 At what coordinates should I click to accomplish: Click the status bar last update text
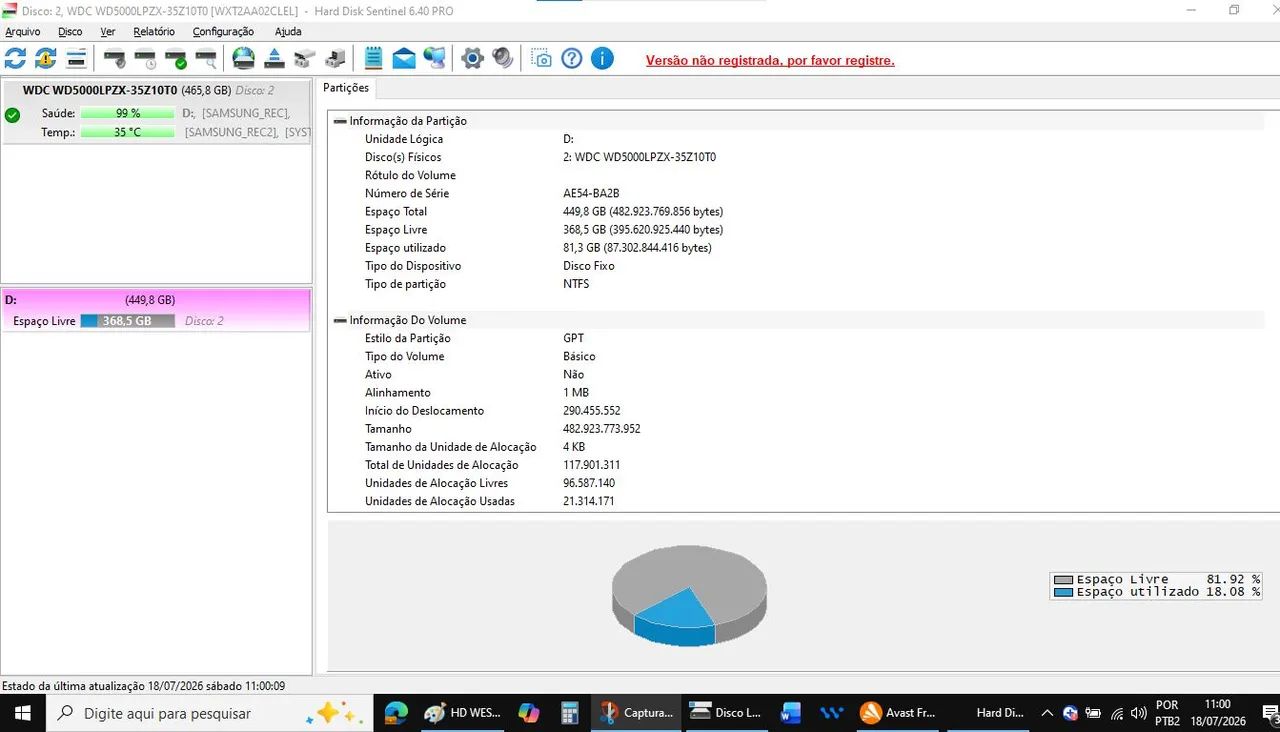coord(143,686)
